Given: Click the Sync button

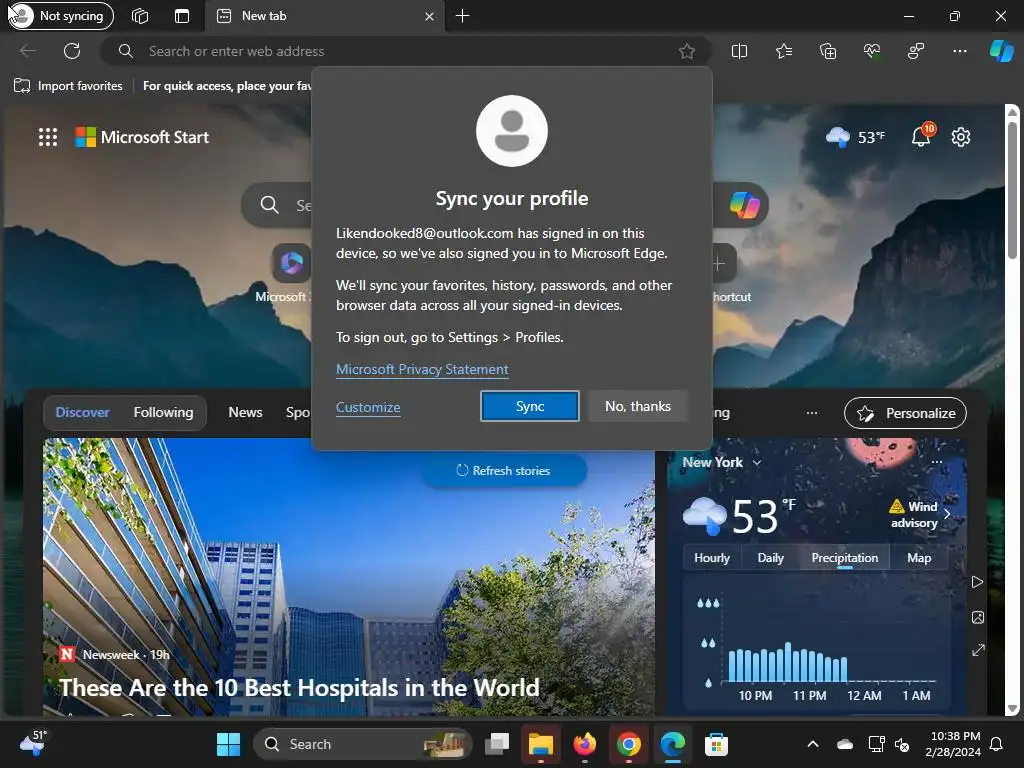Looking at the screenshot, I should 530,406.
